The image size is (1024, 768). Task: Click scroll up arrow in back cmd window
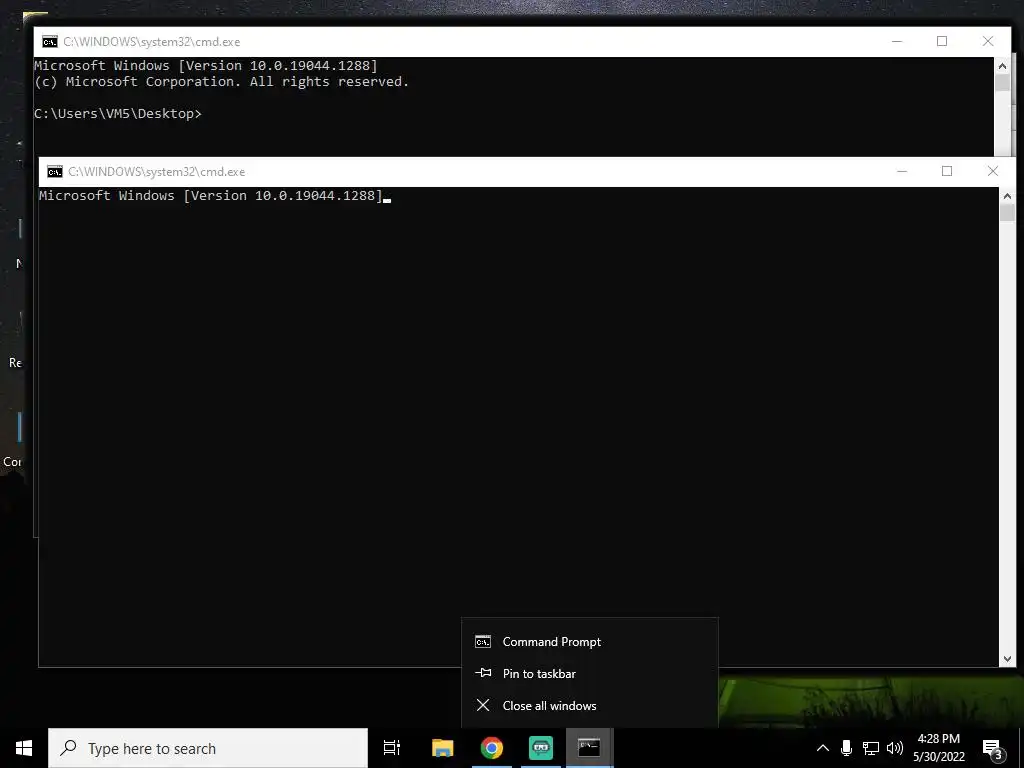tap(1002, 66)
